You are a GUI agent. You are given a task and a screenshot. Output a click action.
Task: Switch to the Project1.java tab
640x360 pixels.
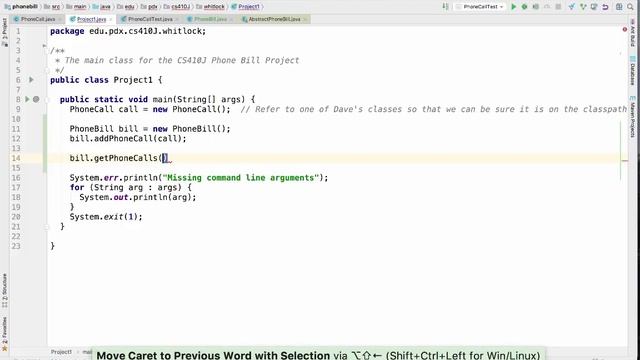91,19
